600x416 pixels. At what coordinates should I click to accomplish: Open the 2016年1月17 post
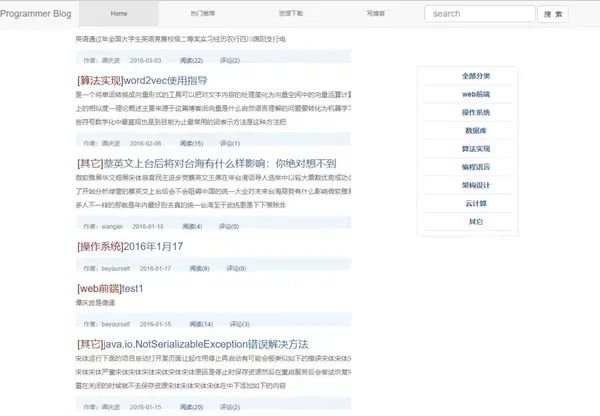[x=153, y=246]
